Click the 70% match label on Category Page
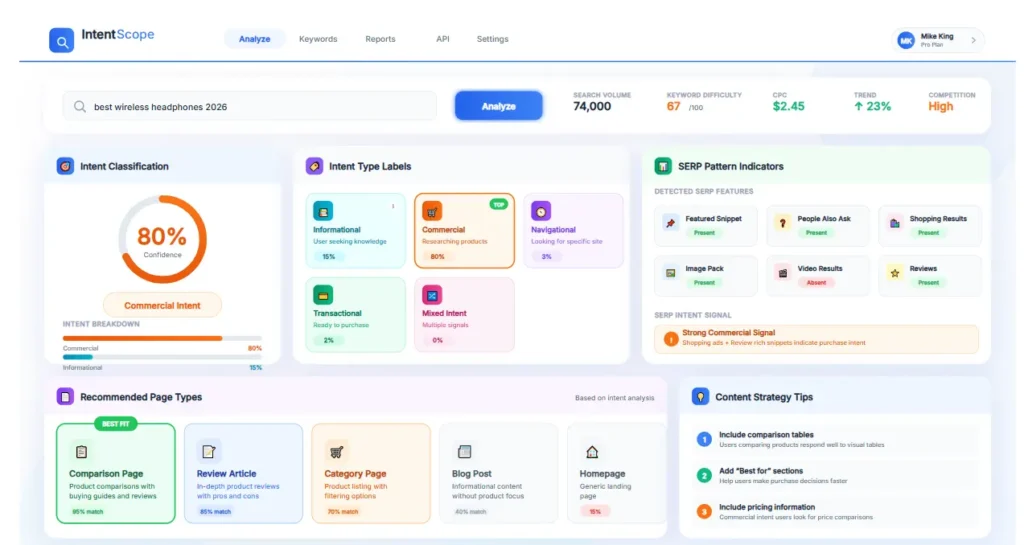Screen dimensions: 1024x545 tap(343, 512)
